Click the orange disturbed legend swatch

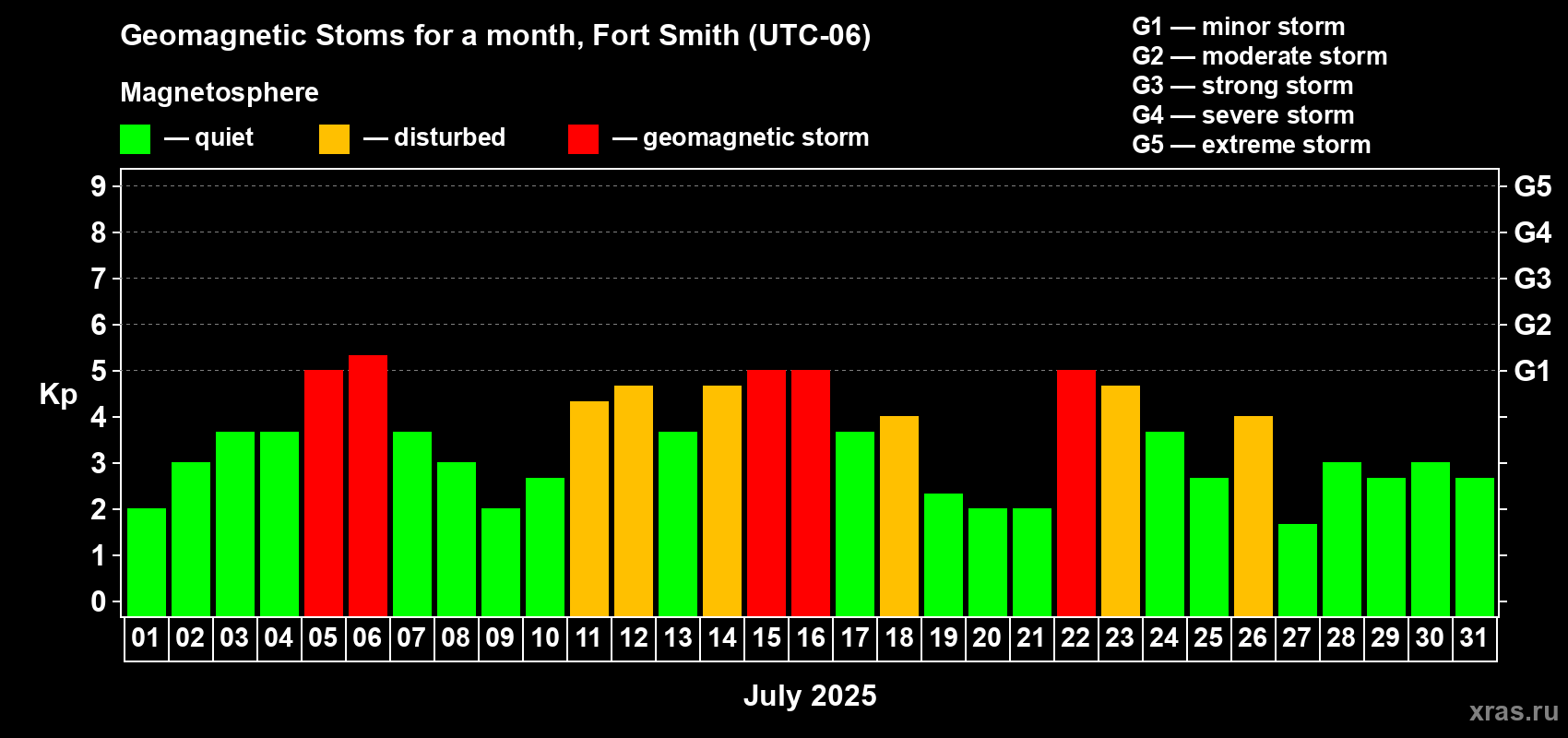pos(334,139)
